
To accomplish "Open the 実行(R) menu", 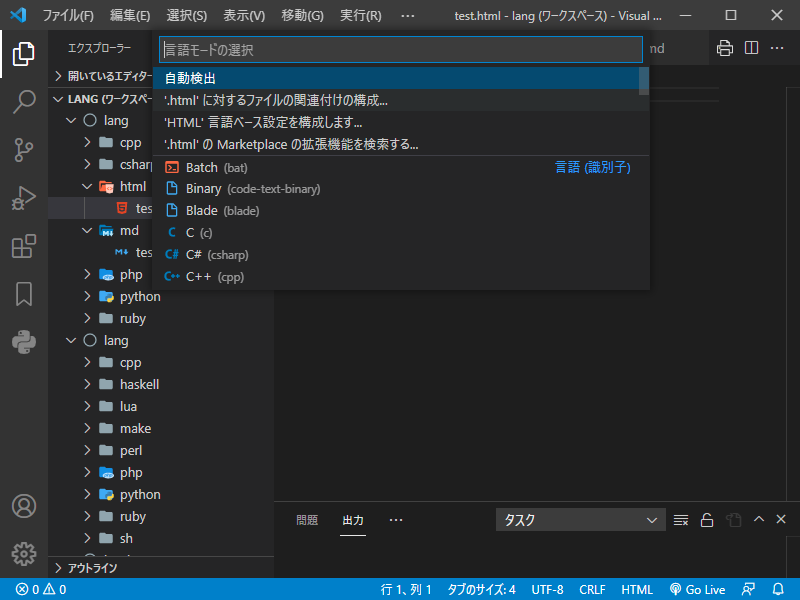I will point(361,15).
